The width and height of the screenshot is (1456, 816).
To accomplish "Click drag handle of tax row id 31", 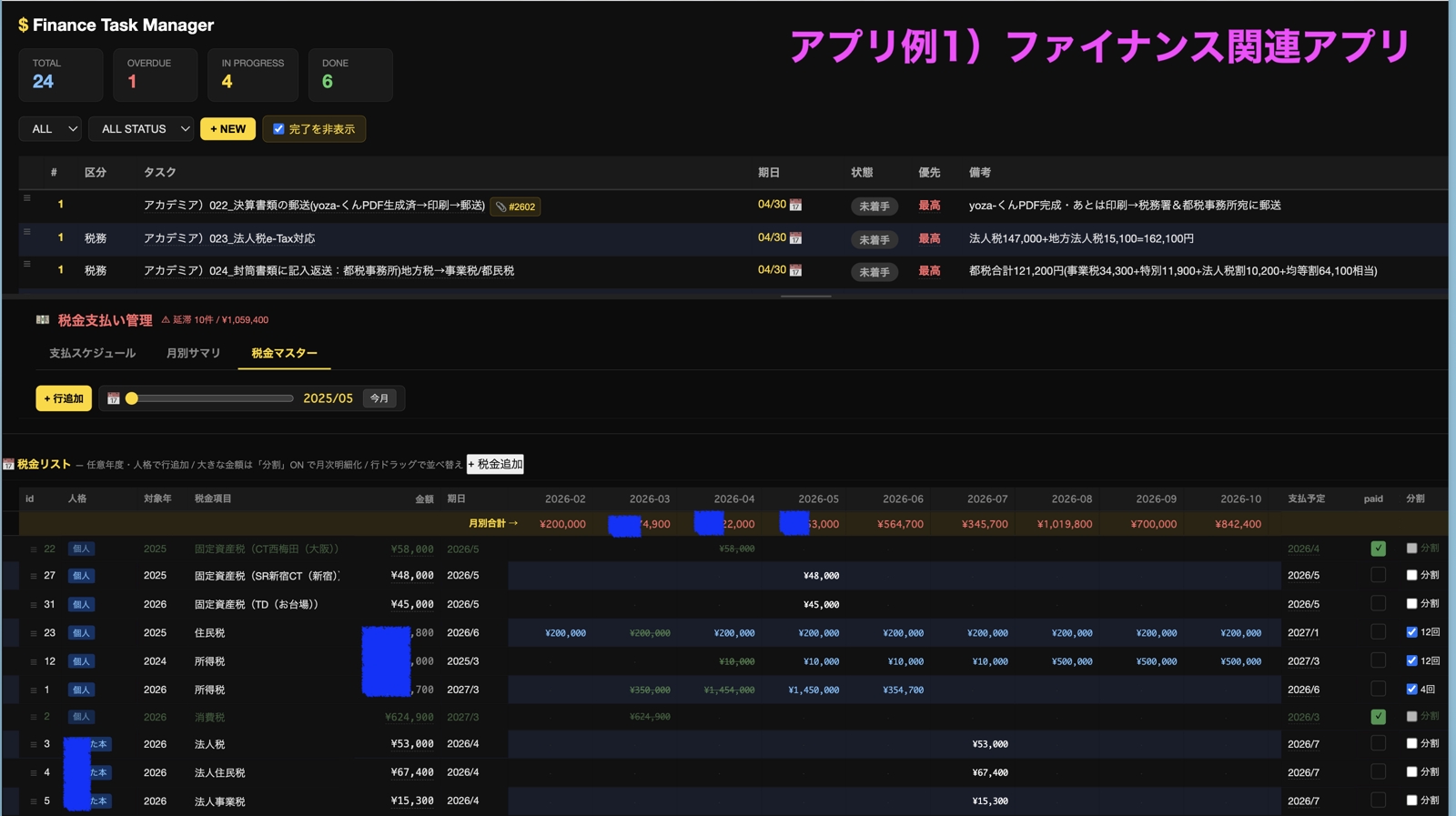I will (x=34, y=605).
